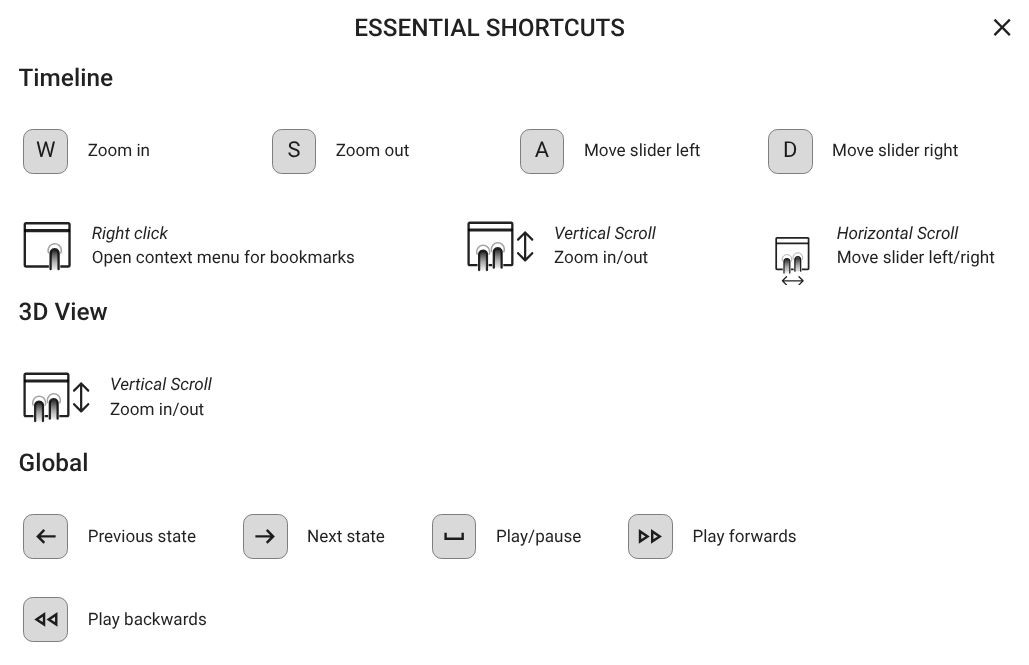Click the Move slider left/right text
Screen dimensions: 1029x665
coord(916,257)
